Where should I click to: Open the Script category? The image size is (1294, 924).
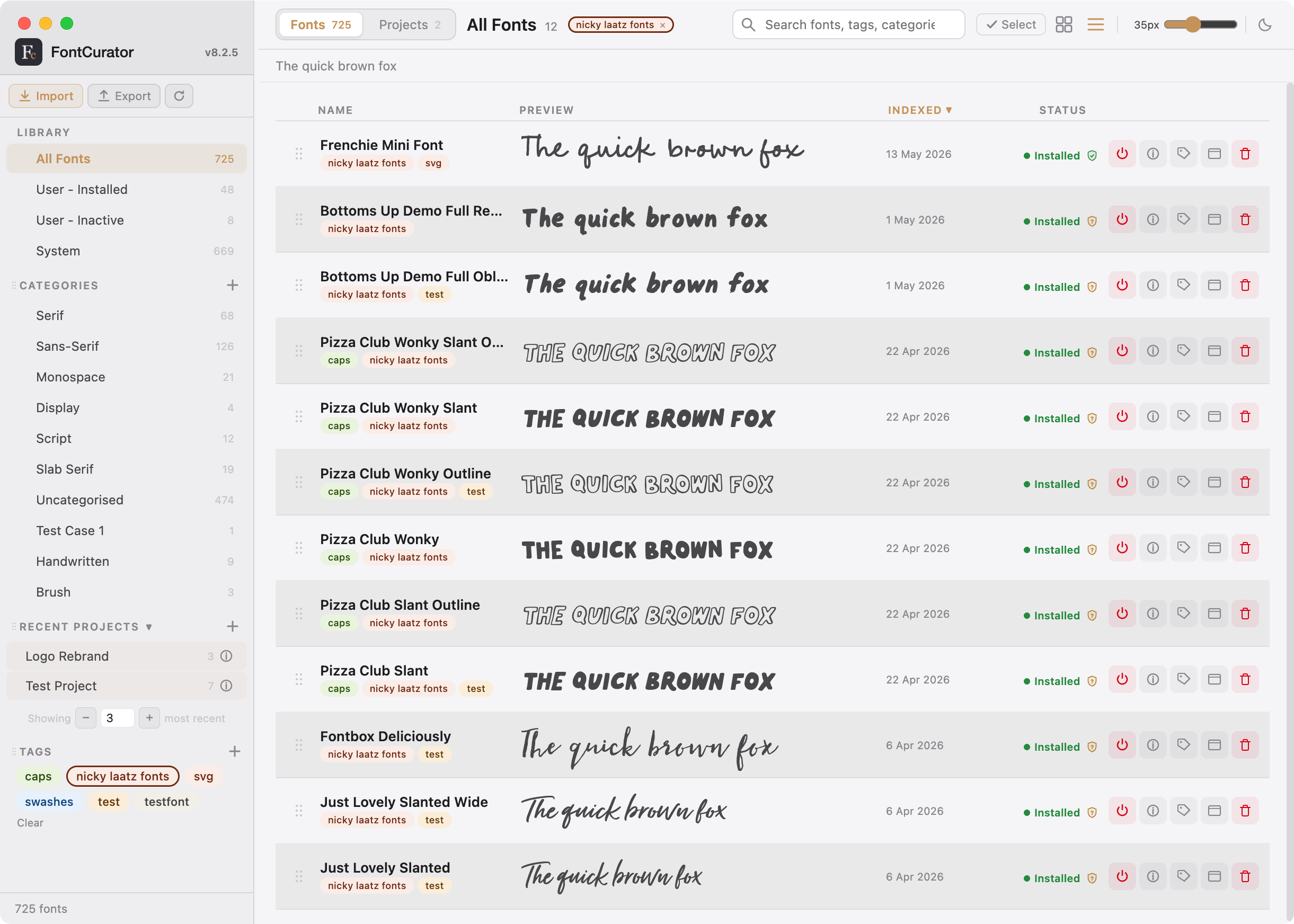click(126, 439)
